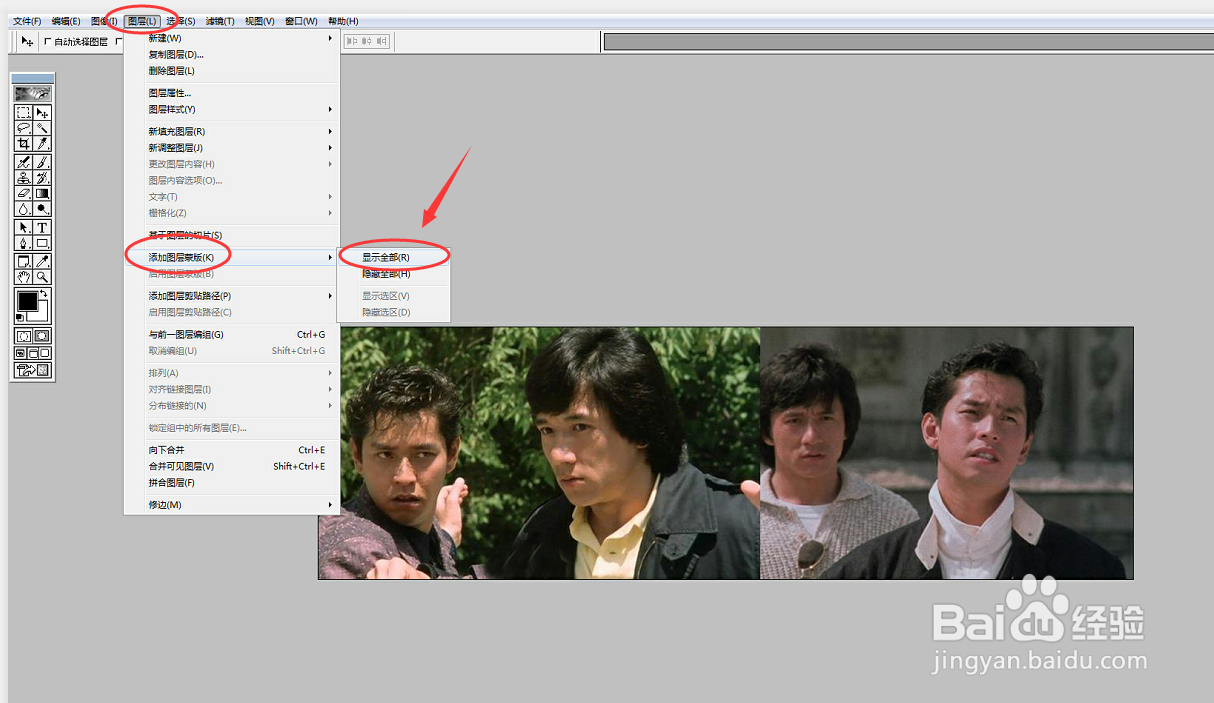Select the Hand tool
Image resolution: width=1214 pixels, height=703 pixels.
click(x=23, y=277)
